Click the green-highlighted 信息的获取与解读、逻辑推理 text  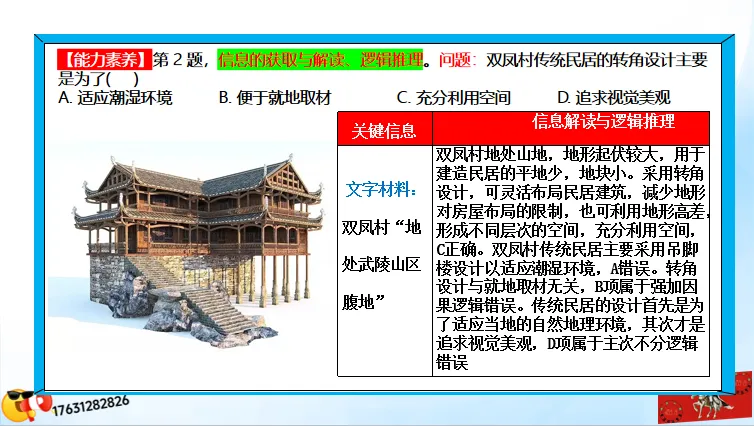click(320, 60)
